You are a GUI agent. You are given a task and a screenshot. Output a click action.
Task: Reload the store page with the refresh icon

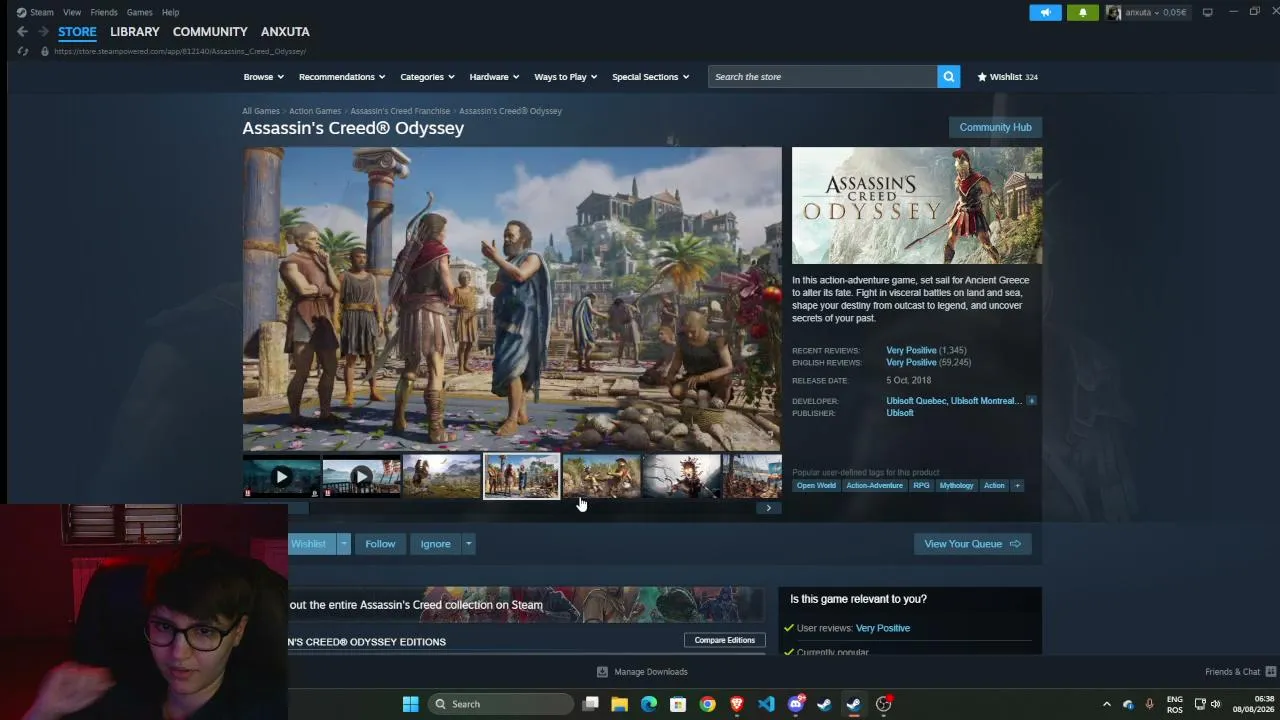coord(23,51)
